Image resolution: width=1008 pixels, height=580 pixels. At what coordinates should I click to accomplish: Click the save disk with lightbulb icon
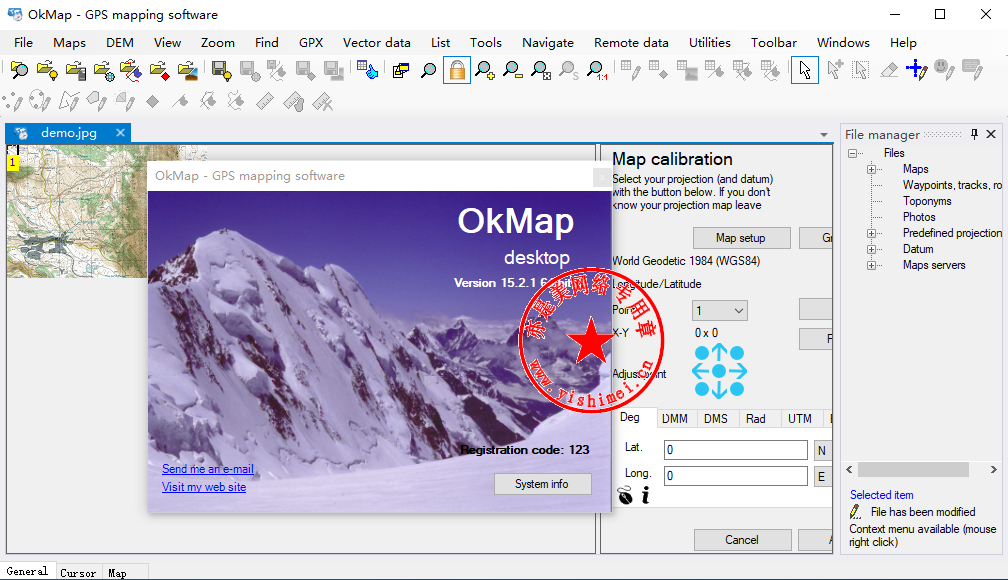pyautogui.click(x=222, y=70)
